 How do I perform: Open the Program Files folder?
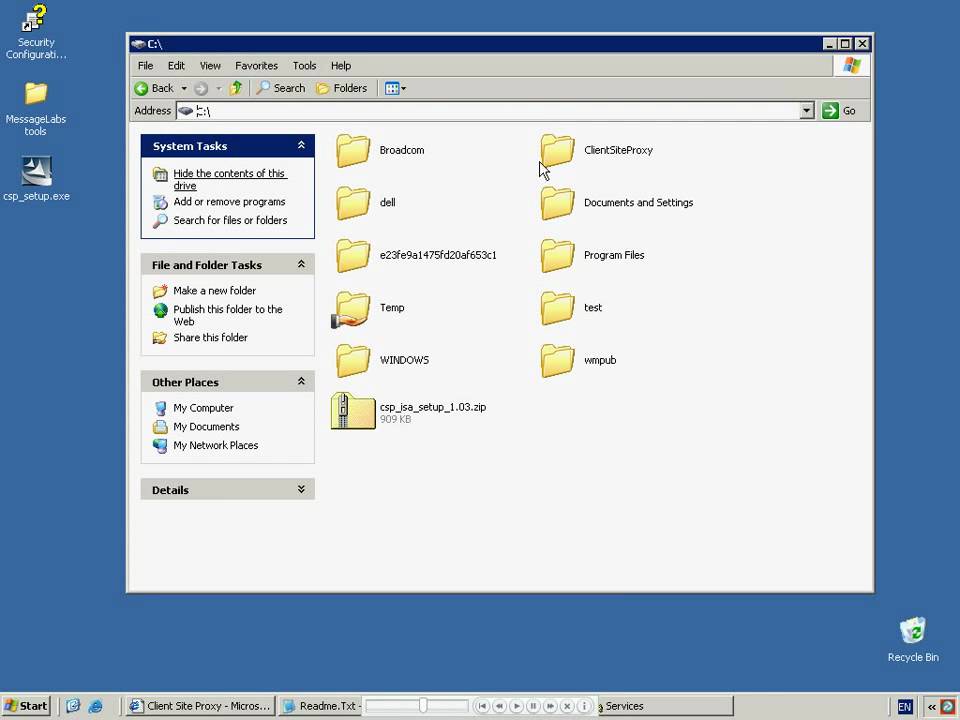pos(557,256)
